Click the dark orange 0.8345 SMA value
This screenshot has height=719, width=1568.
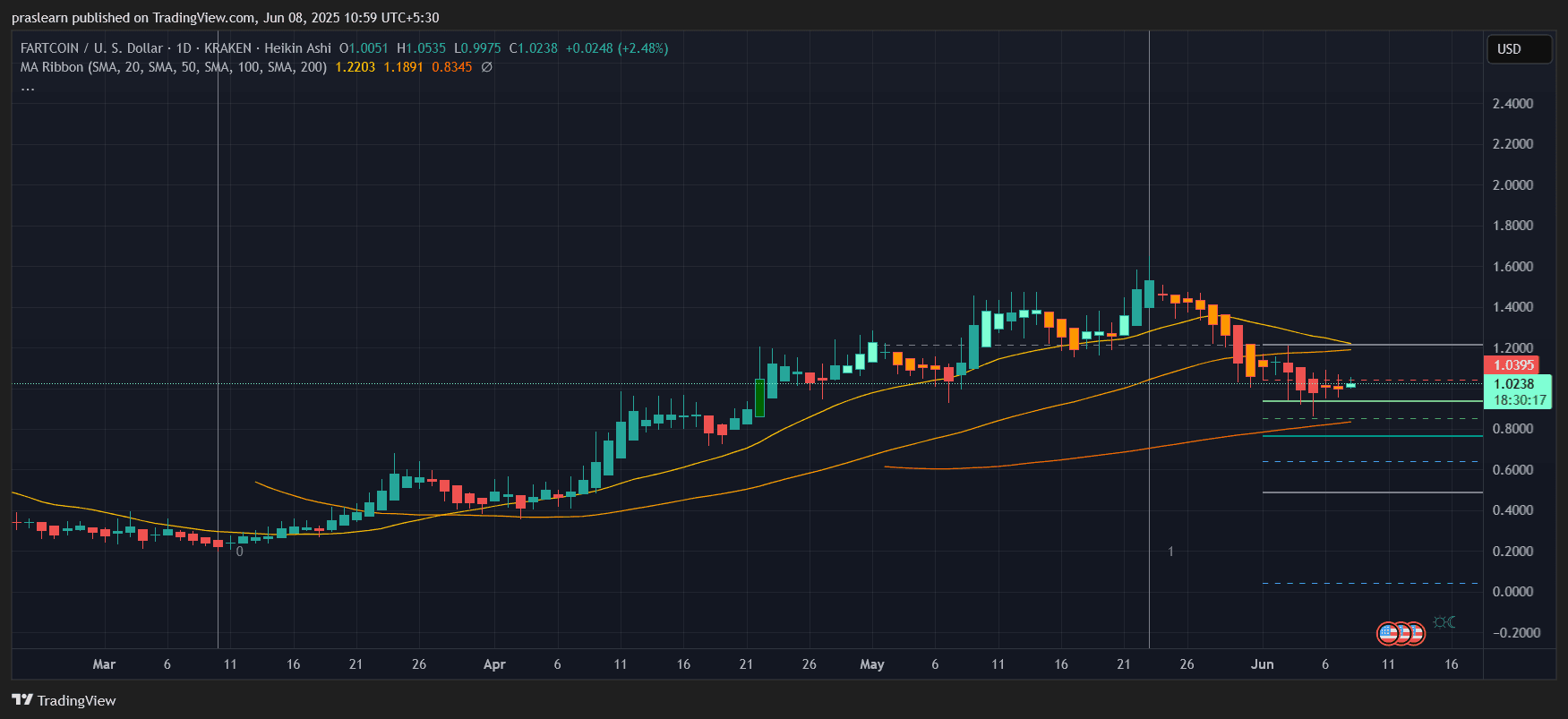coord(451,67)
